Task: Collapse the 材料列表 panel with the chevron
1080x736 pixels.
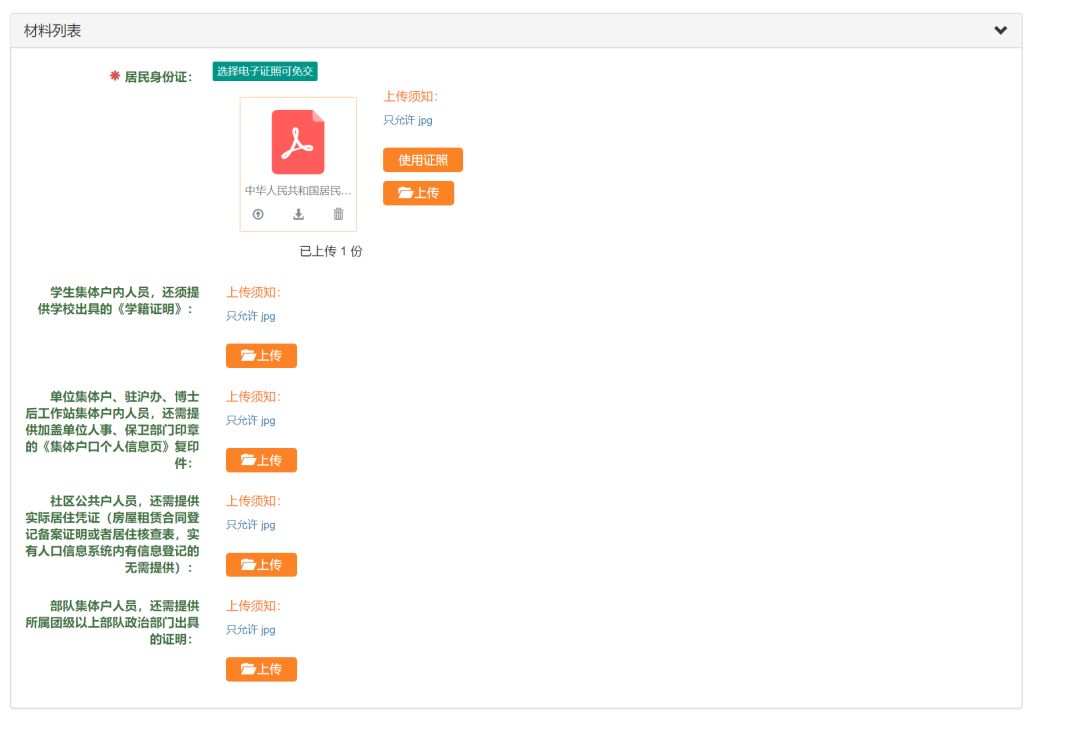Action: coord(1000,31)
